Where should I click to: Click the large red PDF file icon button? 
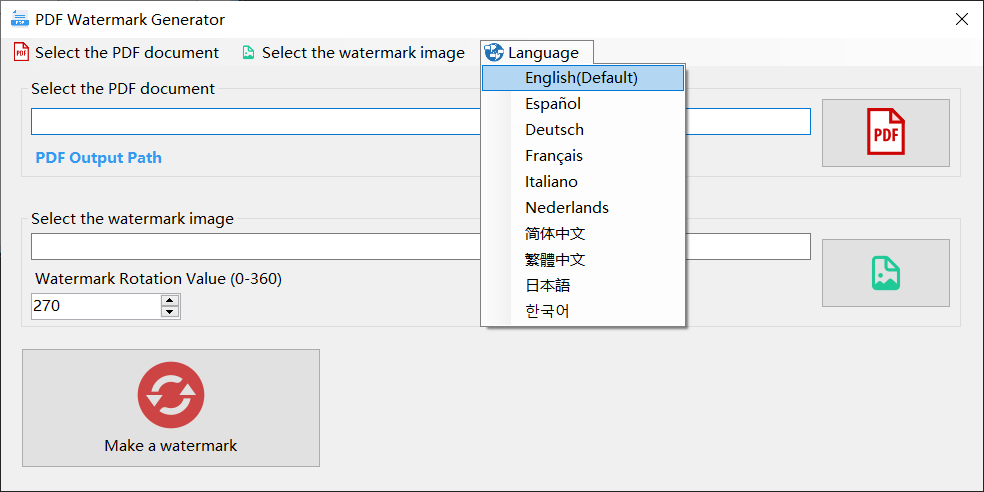[x=885, y=132]
